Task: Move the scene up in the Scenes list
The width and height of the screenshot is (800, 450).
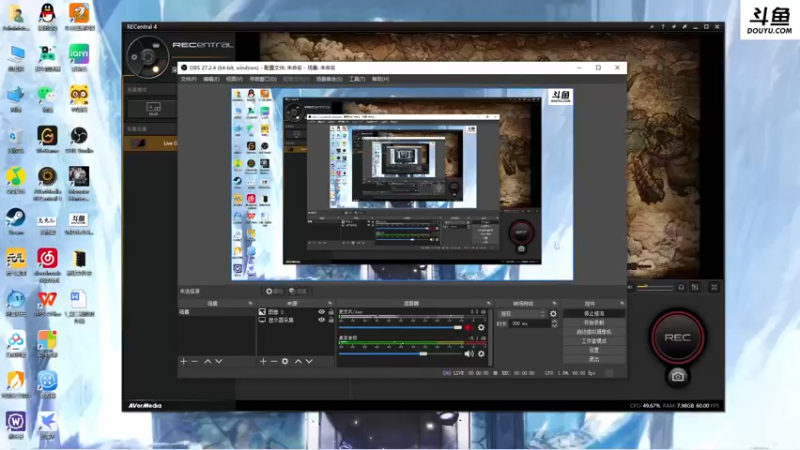Action: [208, 361]
